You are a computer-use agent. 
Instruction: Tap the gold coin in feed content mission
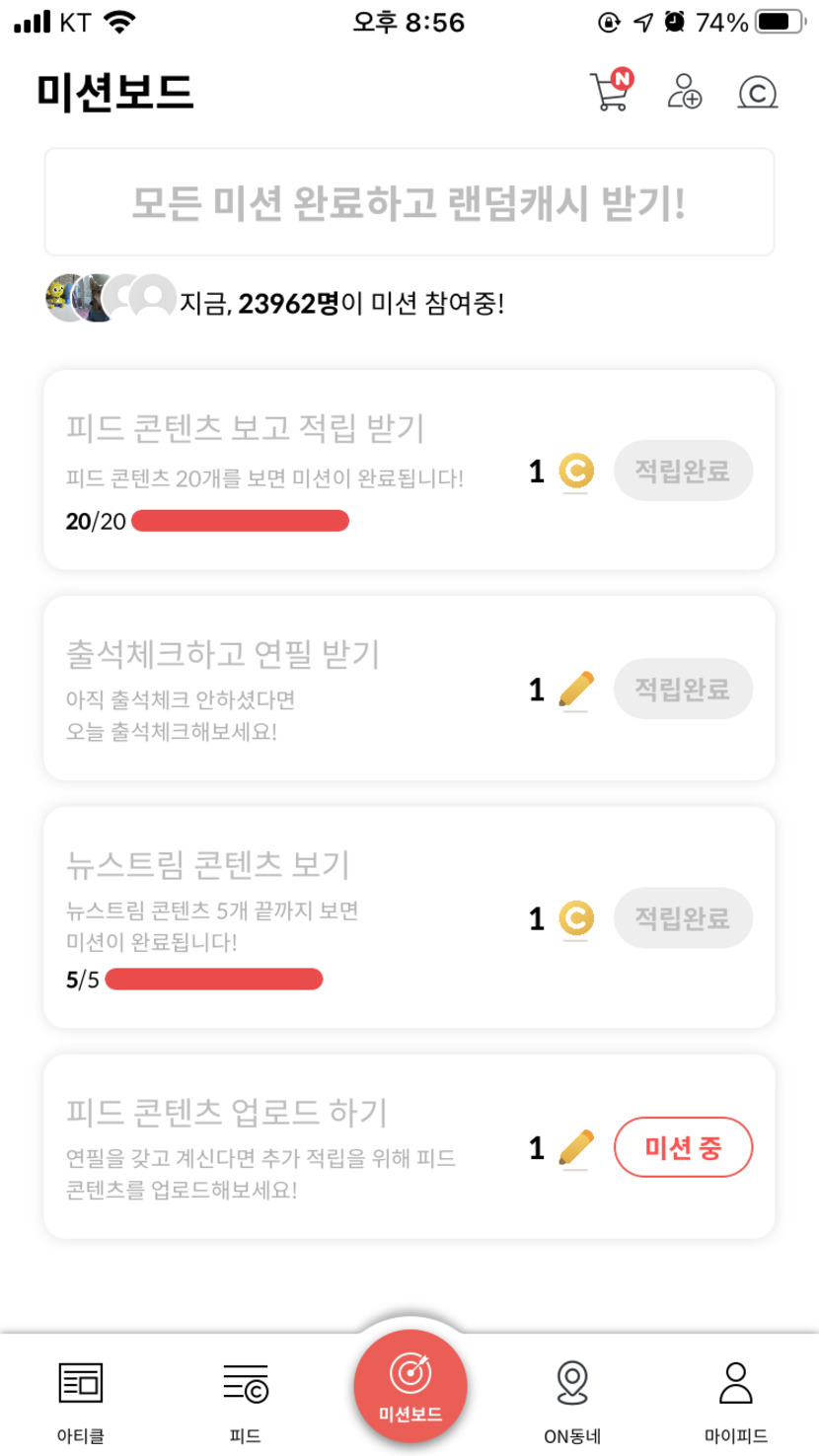pyautogui.click(x=576, y=472)
